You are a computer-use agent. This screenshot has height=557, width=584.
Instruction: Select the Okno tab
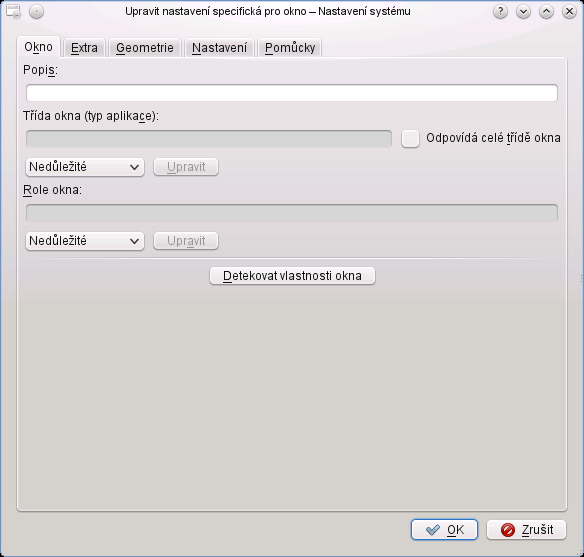pos(38,47)
